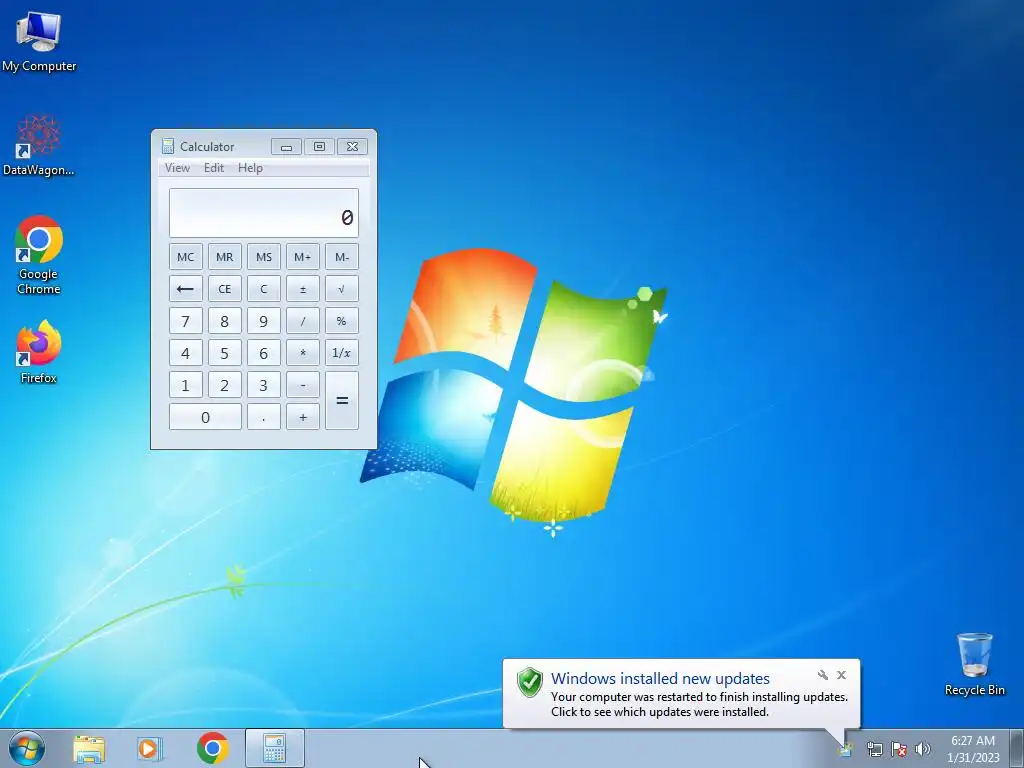Screen dimensions: 1024x768
Task: Click the M- memory subtract button
Action: (342, 257)
